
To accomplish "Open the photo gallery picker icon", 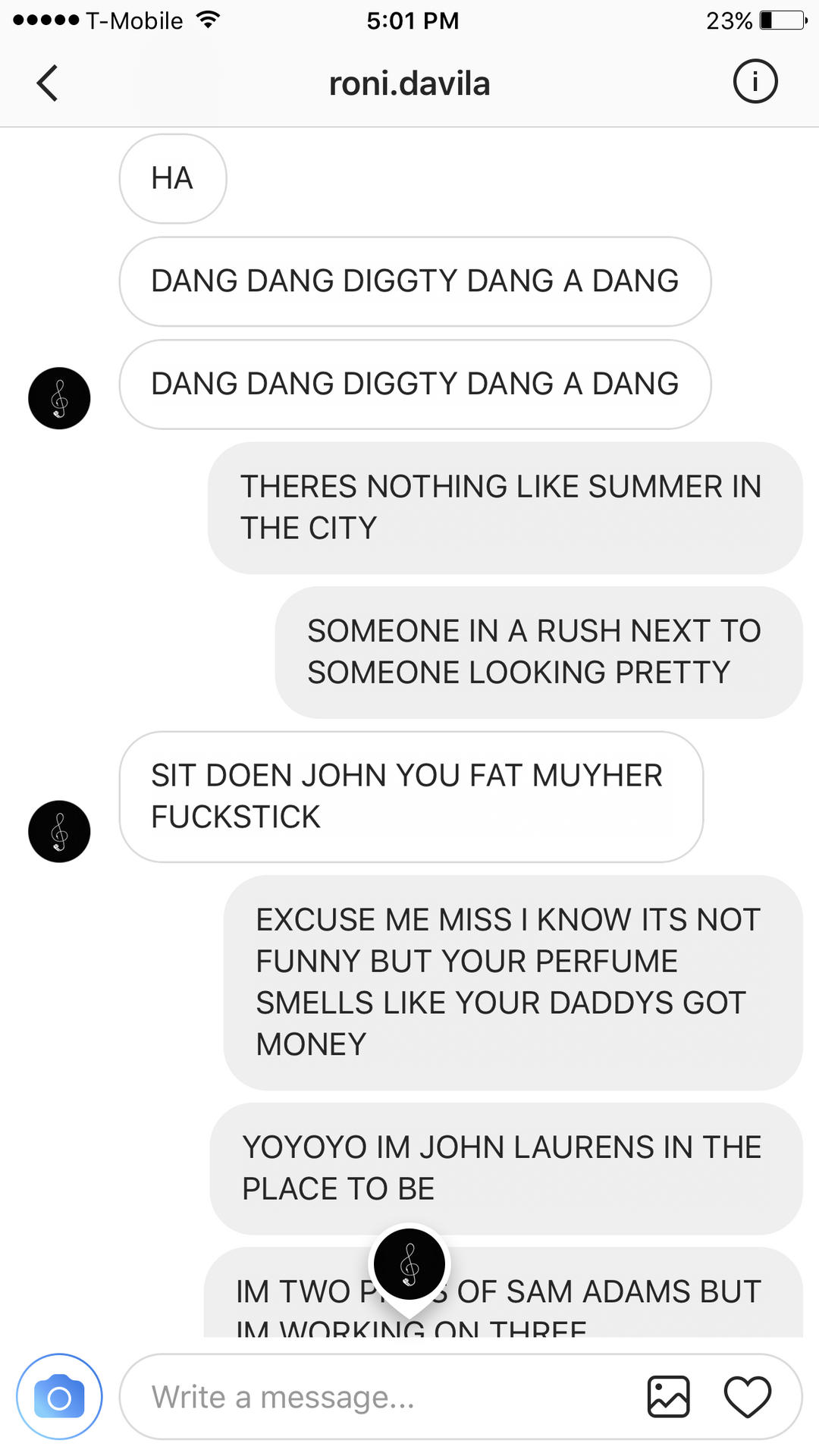I will (x=668, y=1397).
